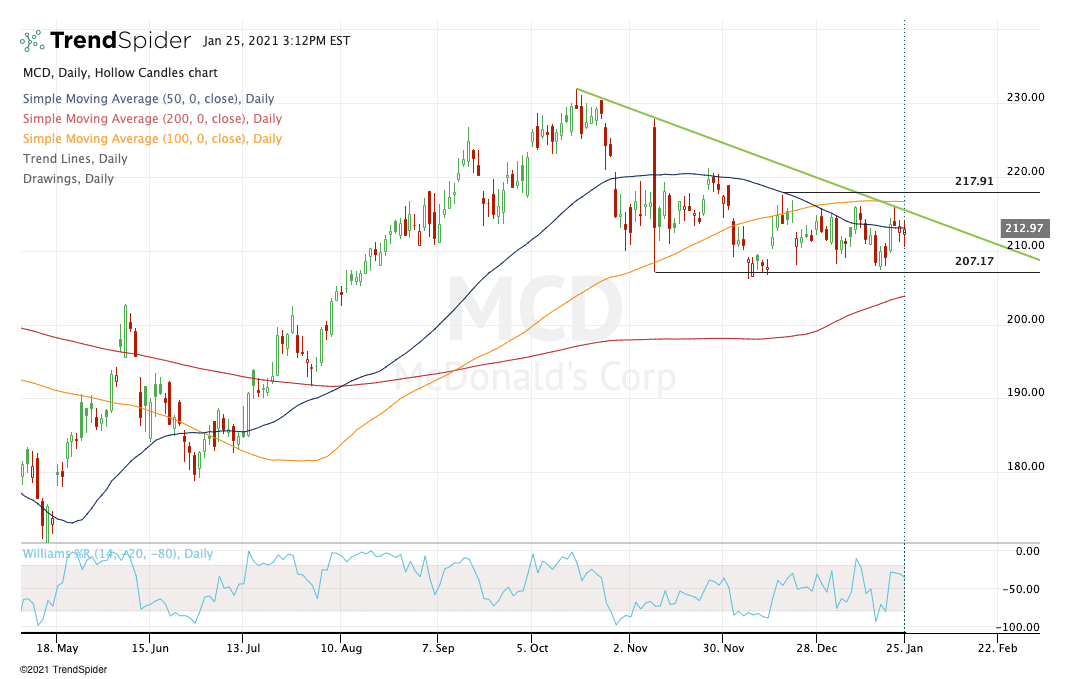This screenshot has width=1070, height=679.
Task: Click the 230.00 price axis label
Action: point(1026,98)
